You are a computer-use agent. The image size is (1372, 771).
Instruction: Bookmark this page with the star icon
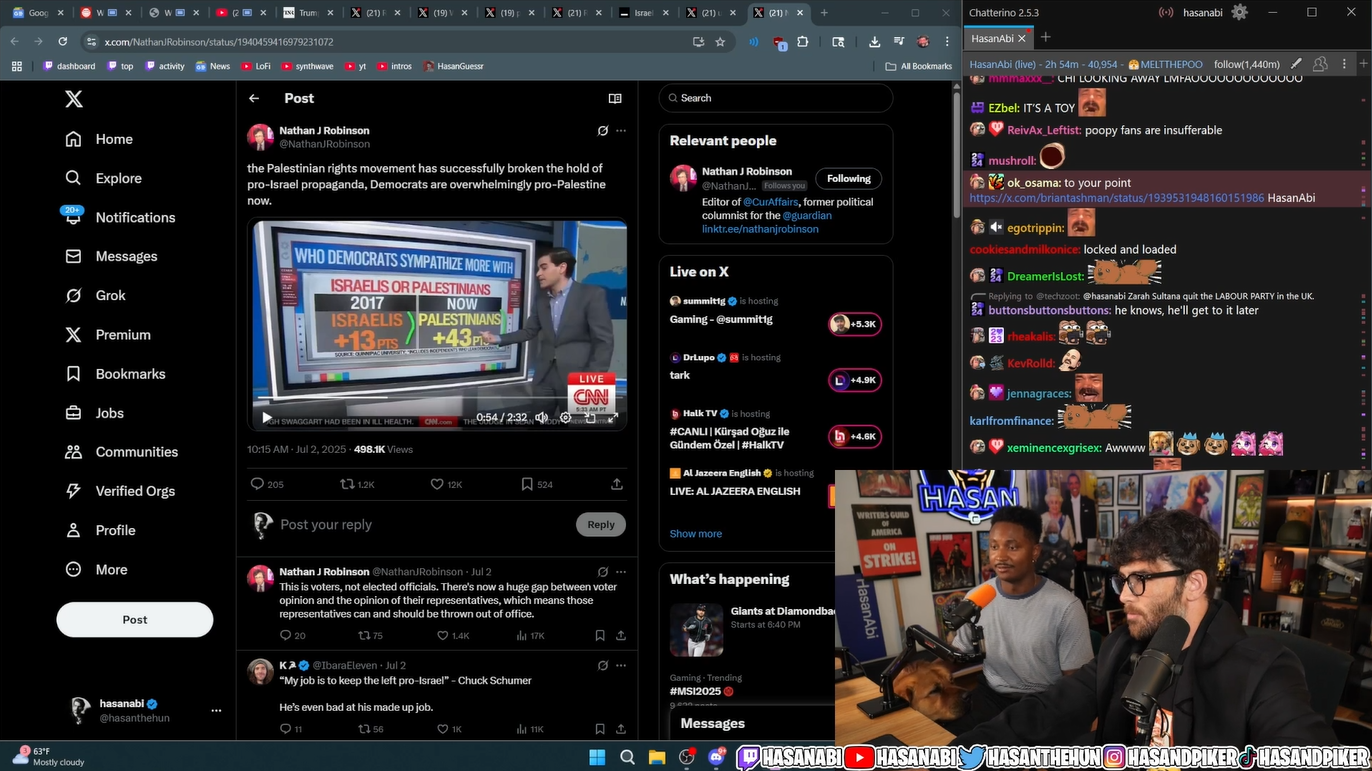720,42
